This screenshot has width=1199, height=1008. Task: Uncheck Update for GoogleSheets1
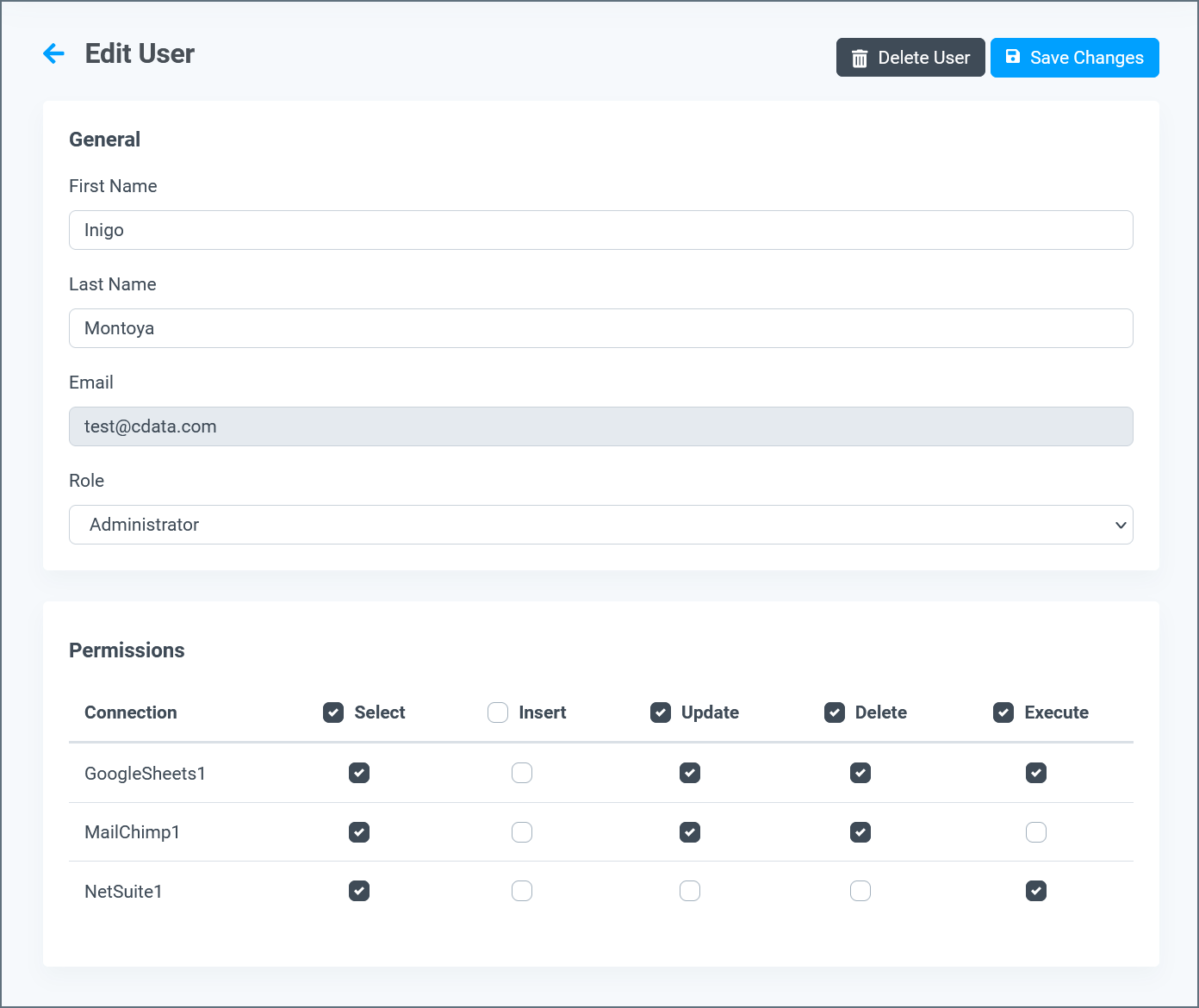tap(690, 773)
